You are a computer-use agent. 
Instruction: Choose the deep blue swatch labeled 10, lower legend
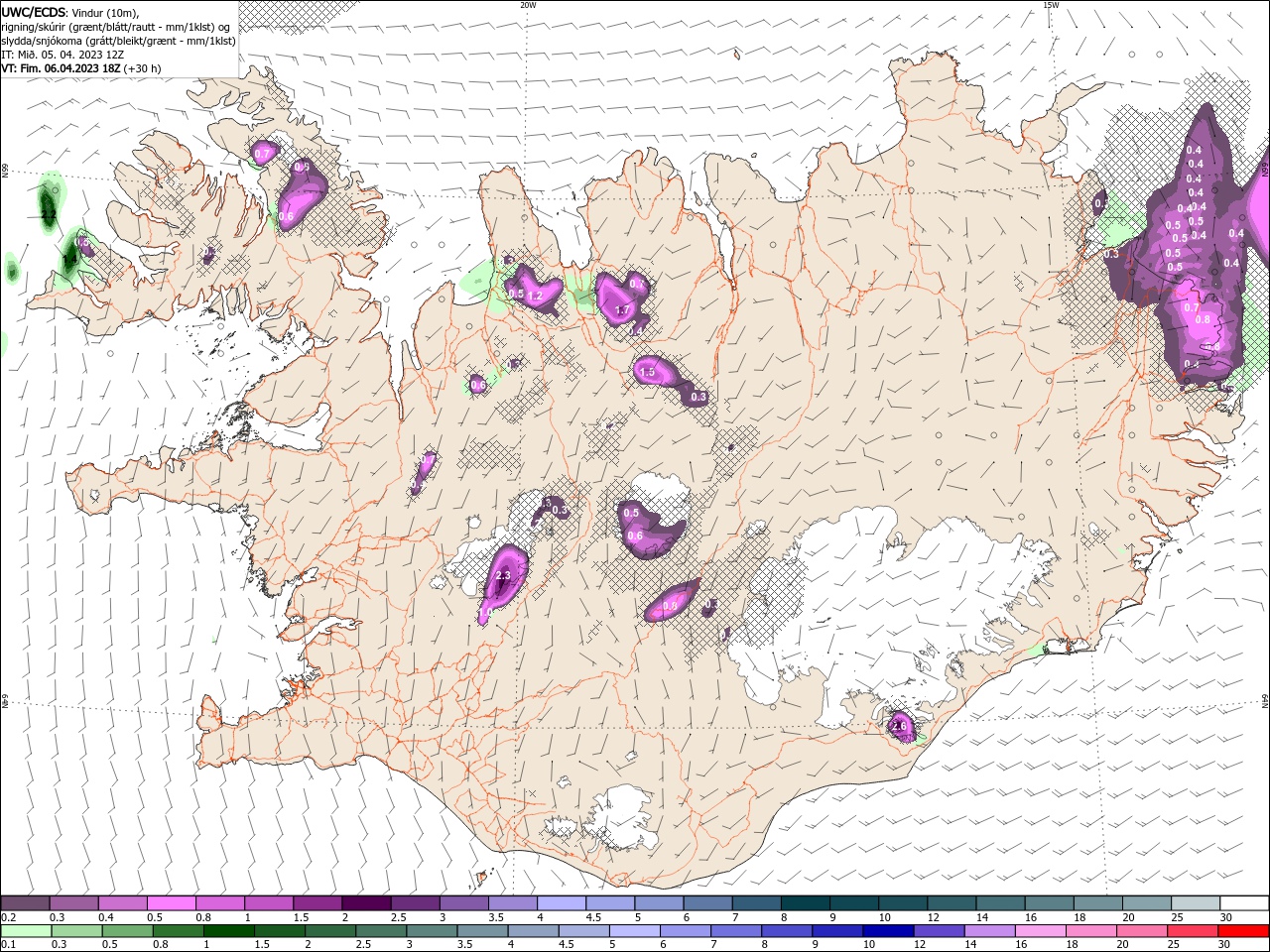(887, 931)
